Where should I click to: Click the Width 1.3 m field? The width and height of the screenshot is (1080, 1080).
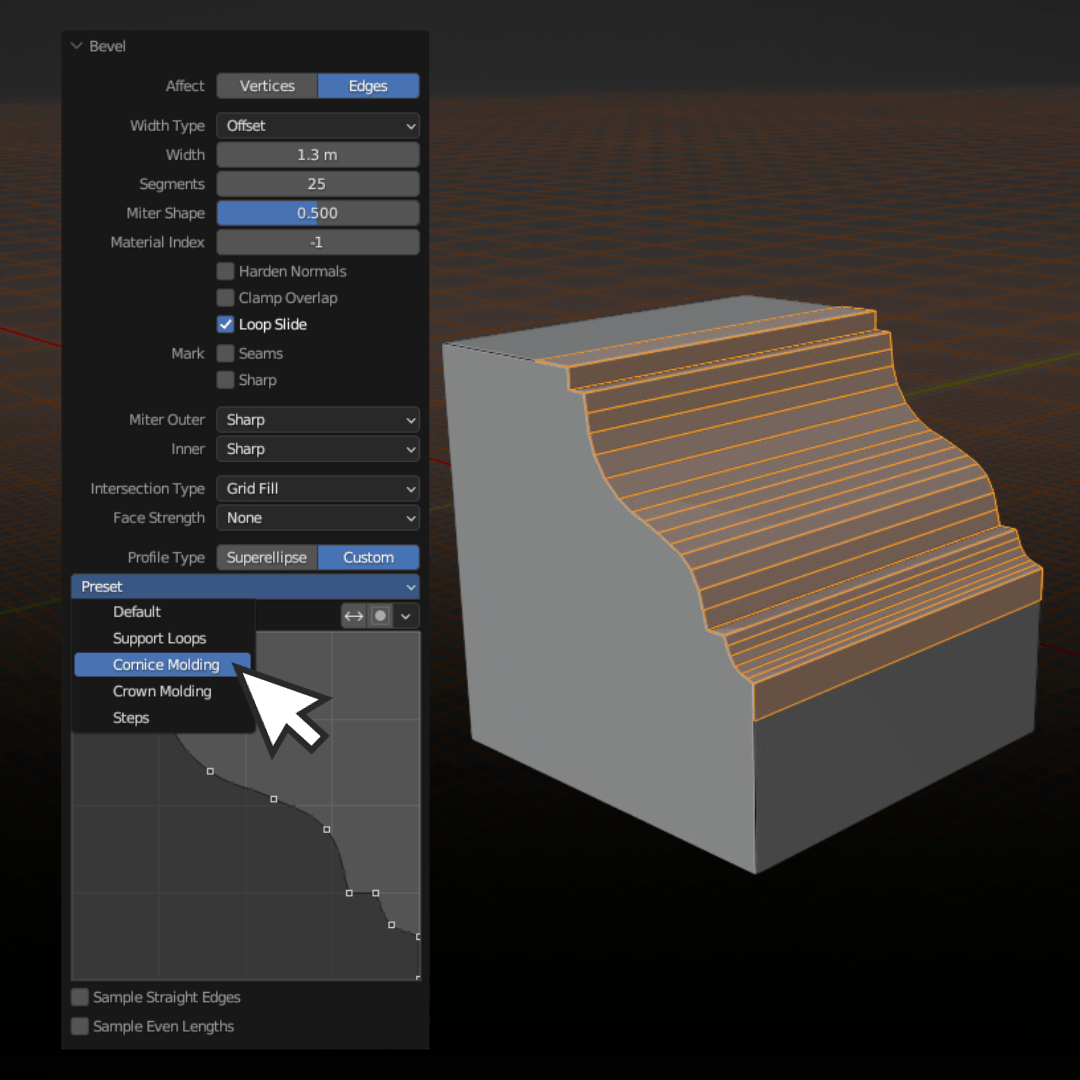click(318, 155)
